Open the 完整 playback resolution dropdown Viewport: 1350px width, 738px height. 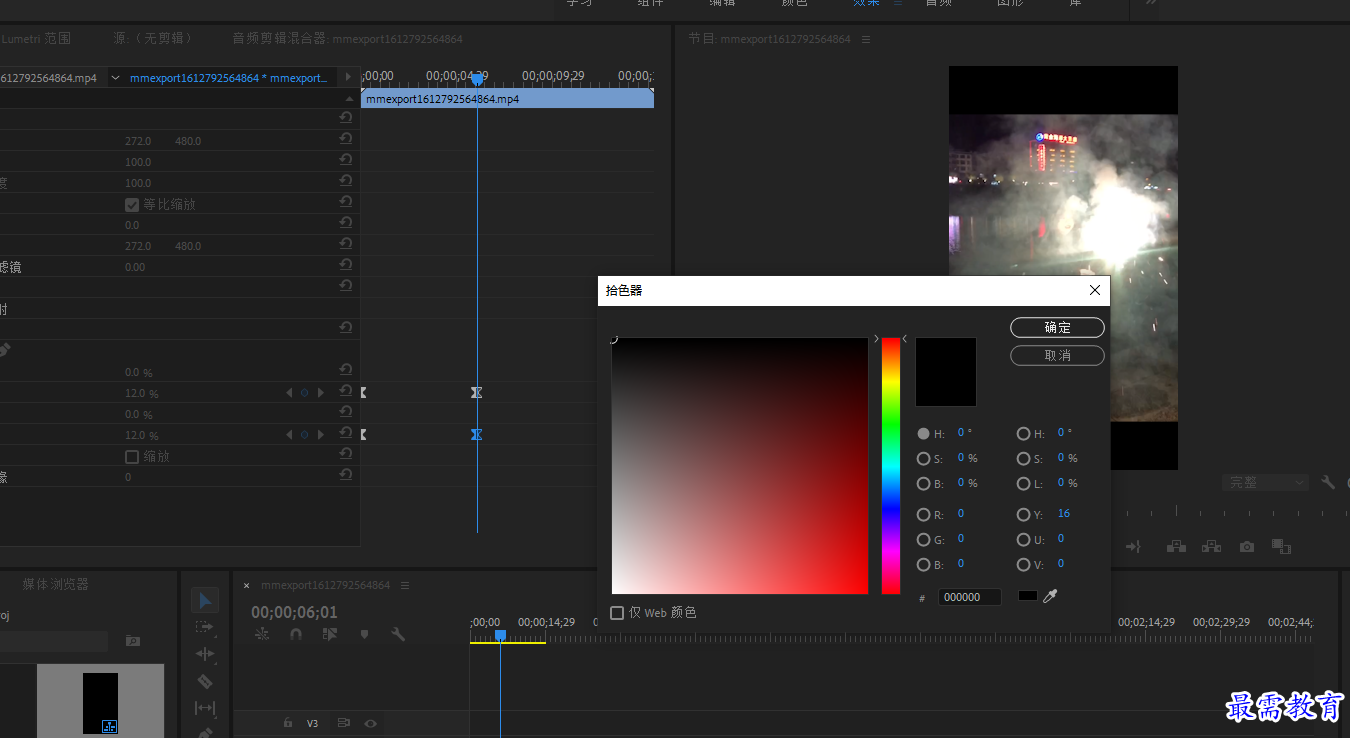pos(1265,482)
